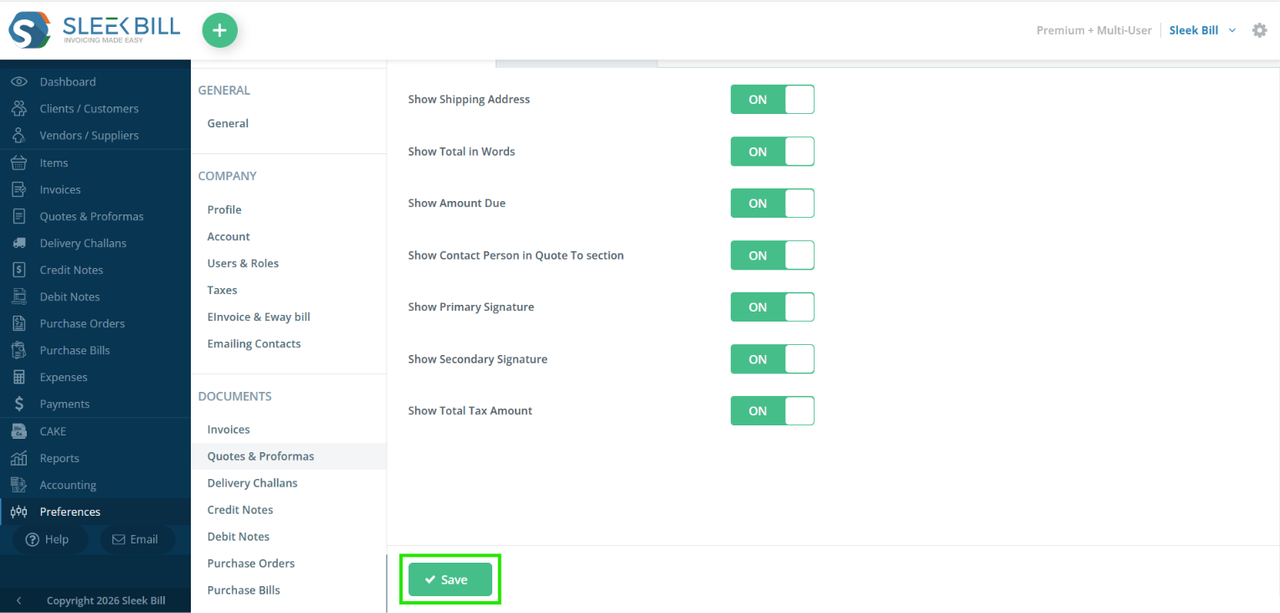Viewport: 1280px width, 613px height.
Task: Click the Delivery Challans truck icon
Action: (19, 243)
